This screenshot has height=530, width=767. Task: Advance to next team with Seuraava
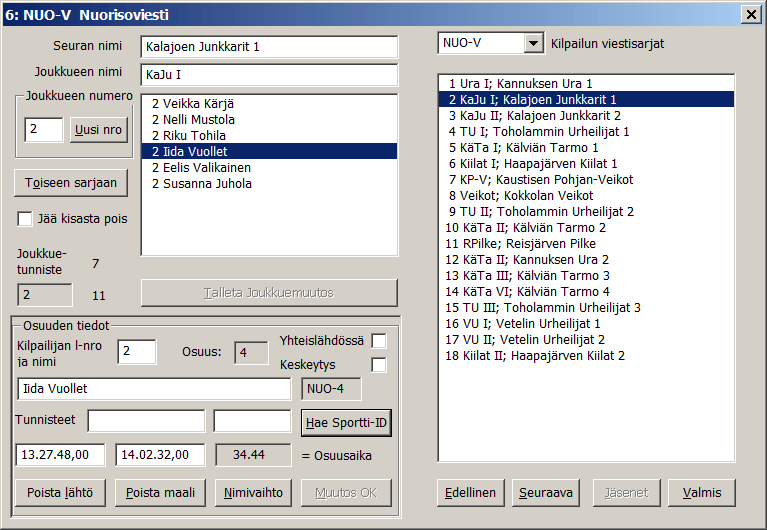[546, 492]
